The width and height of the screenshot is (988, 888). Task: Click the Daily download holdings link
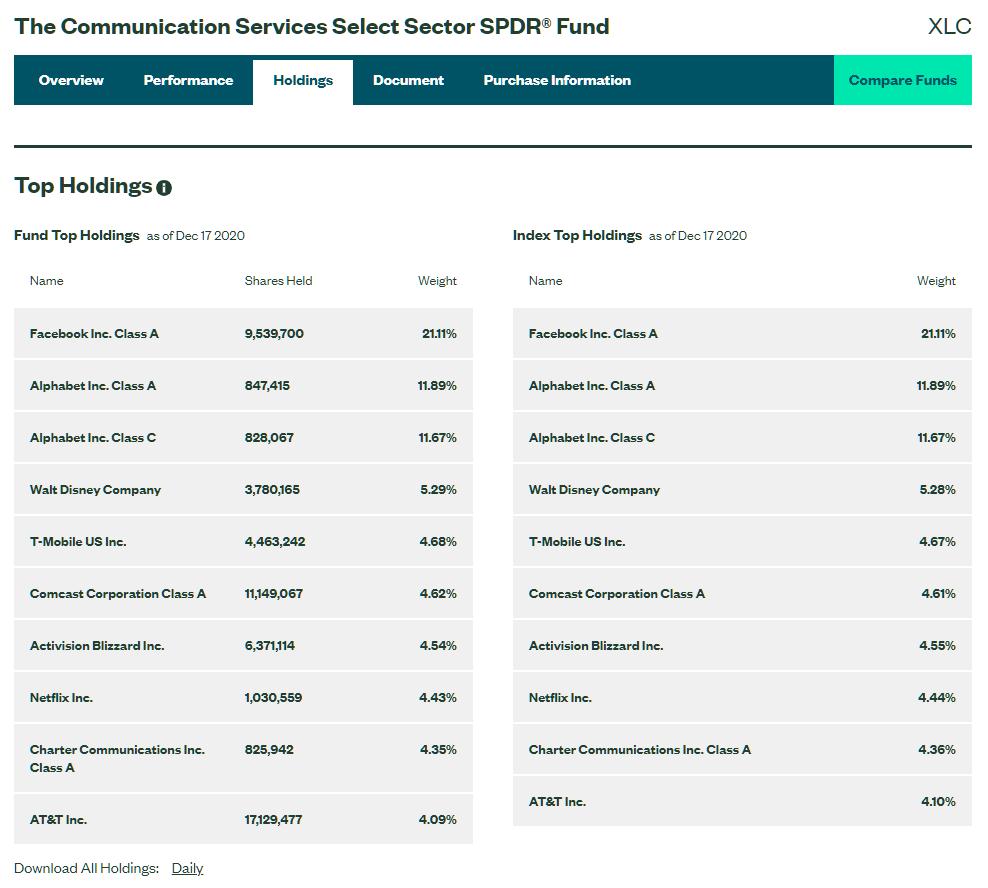coord(187,868)
